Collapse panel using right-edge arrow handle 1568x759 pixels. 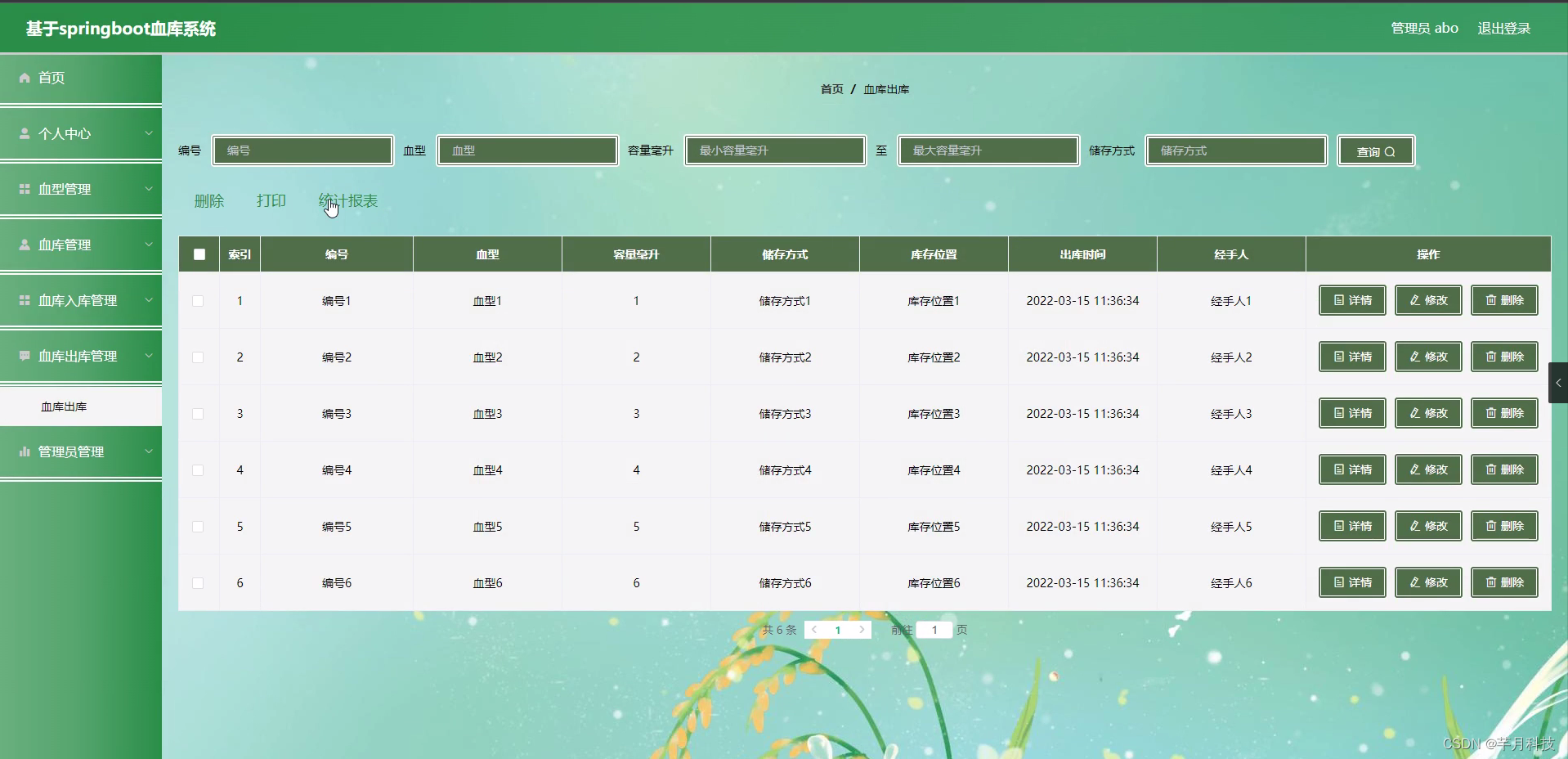tap(1559, 382)
